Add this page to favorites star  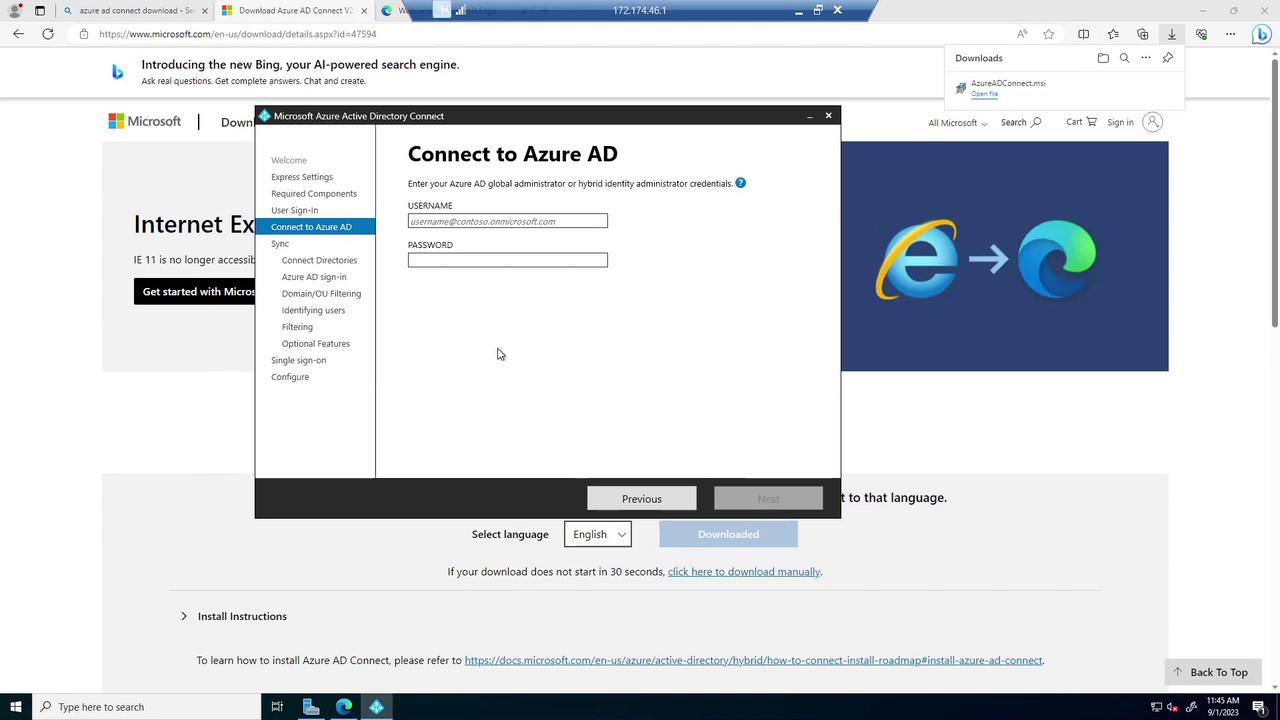[1048, 34]
